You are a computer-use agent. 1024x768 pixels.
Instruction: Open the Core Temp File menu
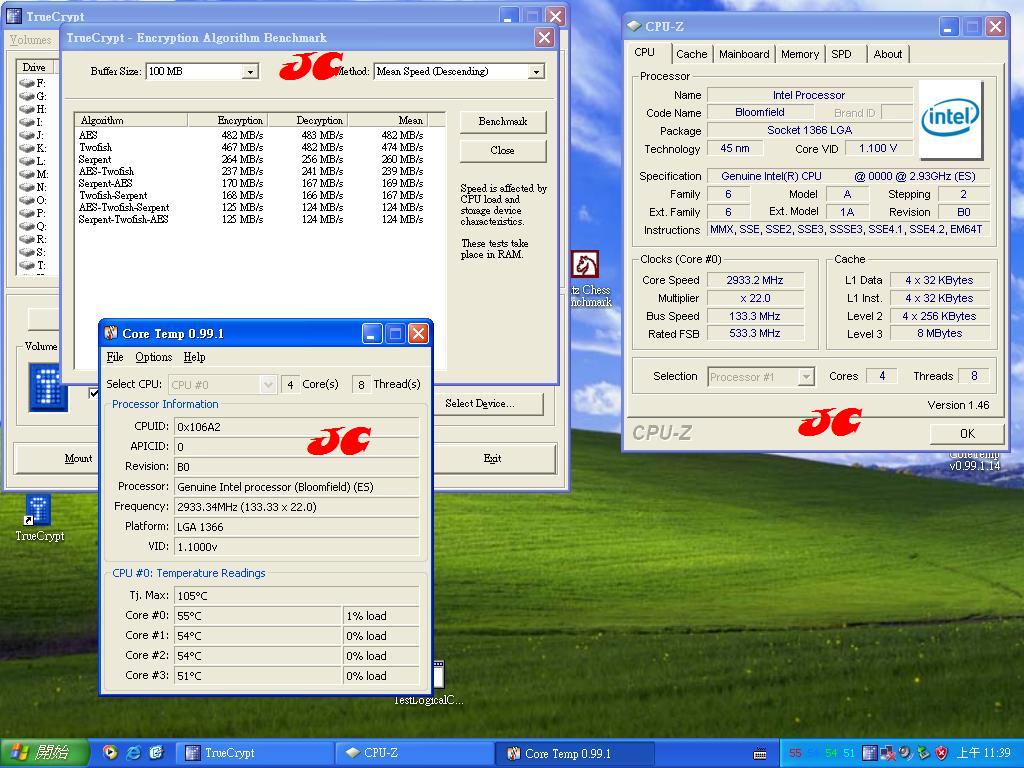coord(115,357)
